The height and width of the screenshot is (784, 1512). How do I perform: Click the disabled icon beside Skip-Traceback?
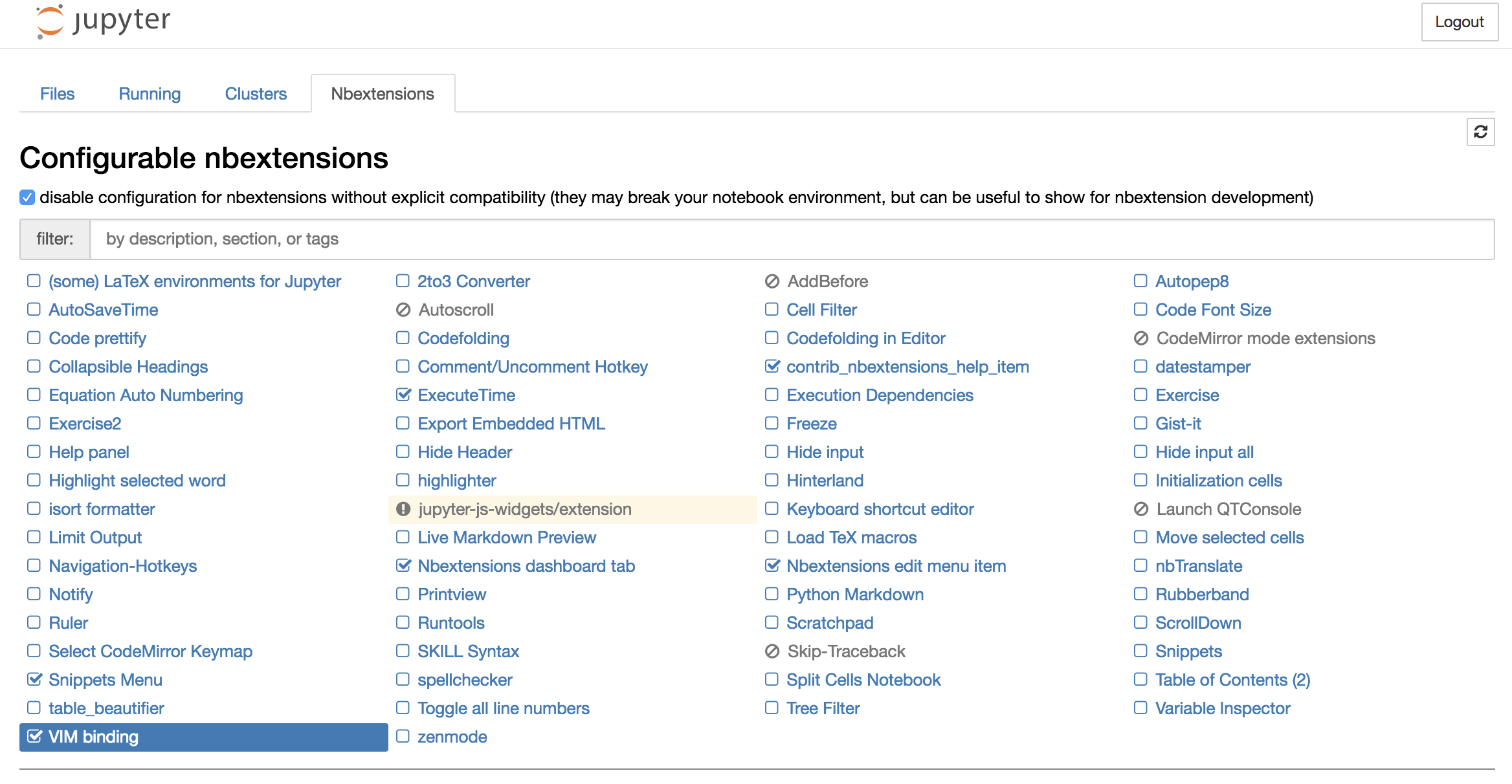[x=772, y=651]
